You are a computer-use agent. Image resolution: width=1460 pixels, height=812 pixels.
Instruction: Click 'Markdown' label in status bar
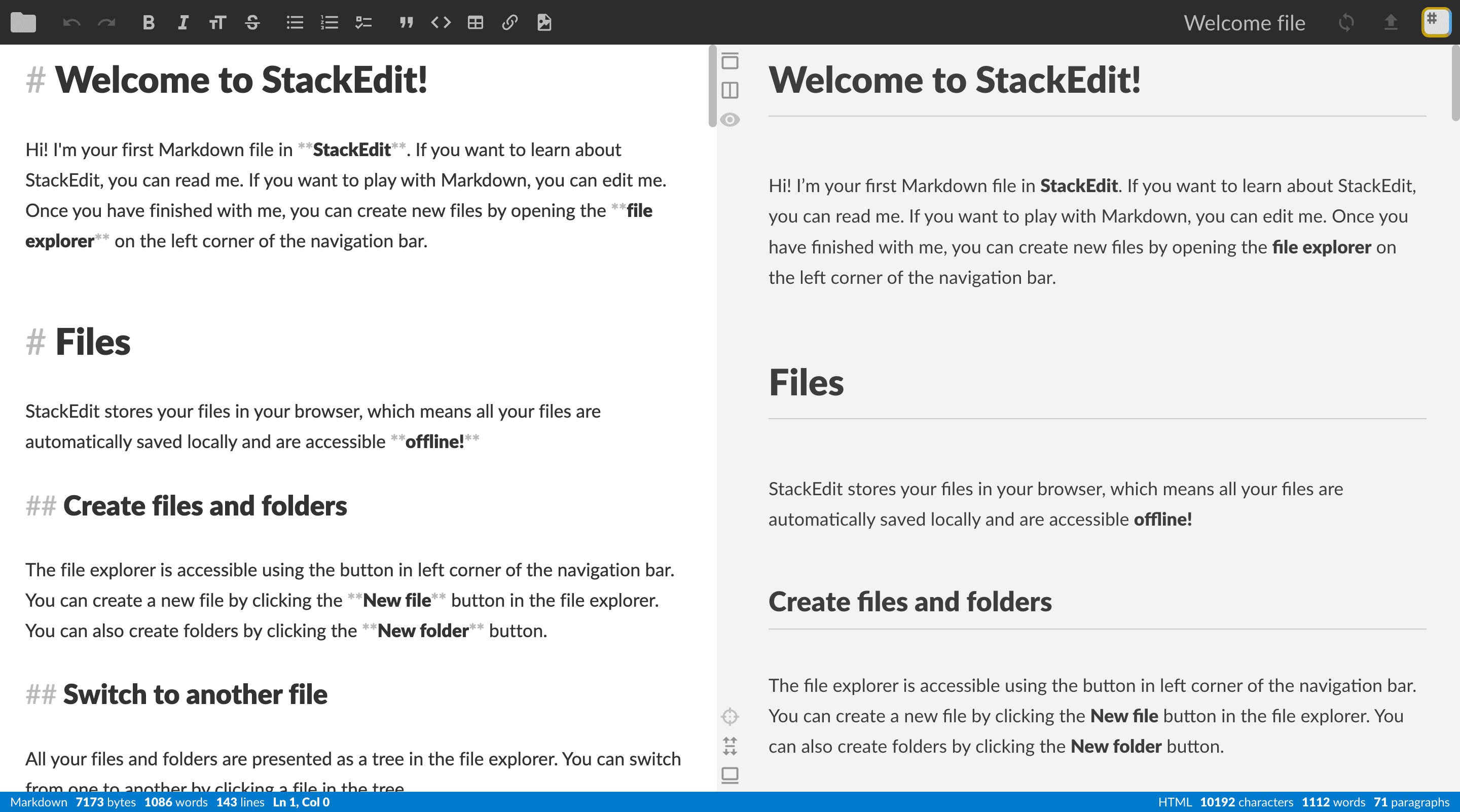[x=39, y=802]
